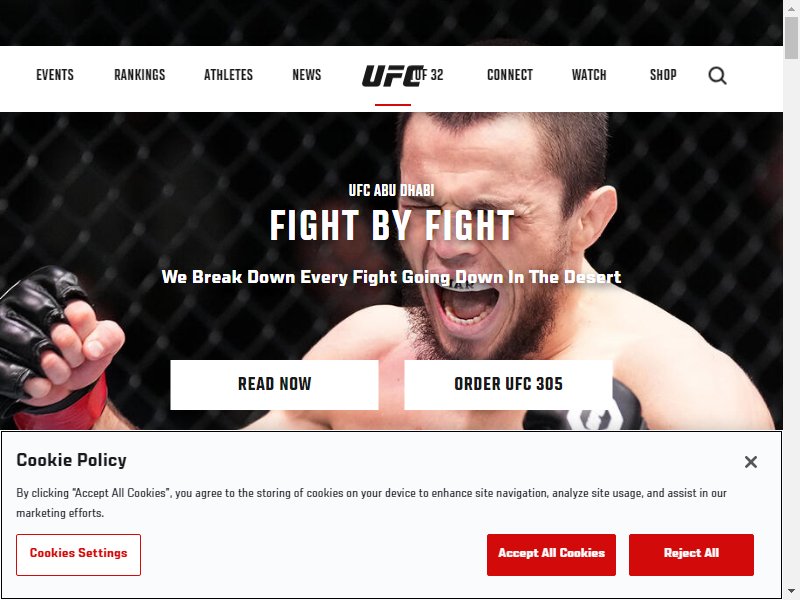This screenshot has height=600, width=800.
Task: Open the Watch navigation item
Action: point(589,75)
